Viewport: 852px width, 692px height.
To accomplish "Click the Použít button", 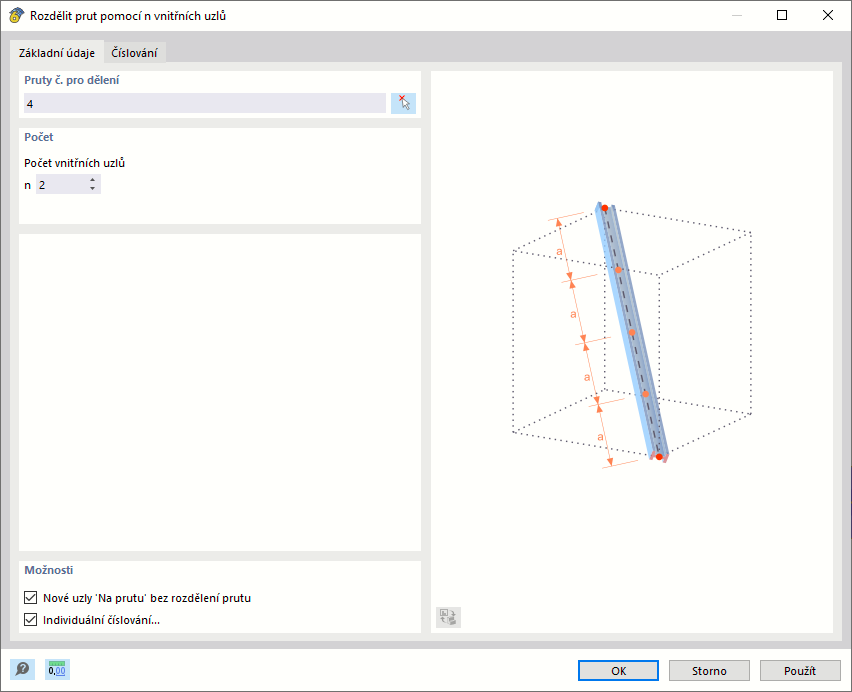I will coord(800,670).
